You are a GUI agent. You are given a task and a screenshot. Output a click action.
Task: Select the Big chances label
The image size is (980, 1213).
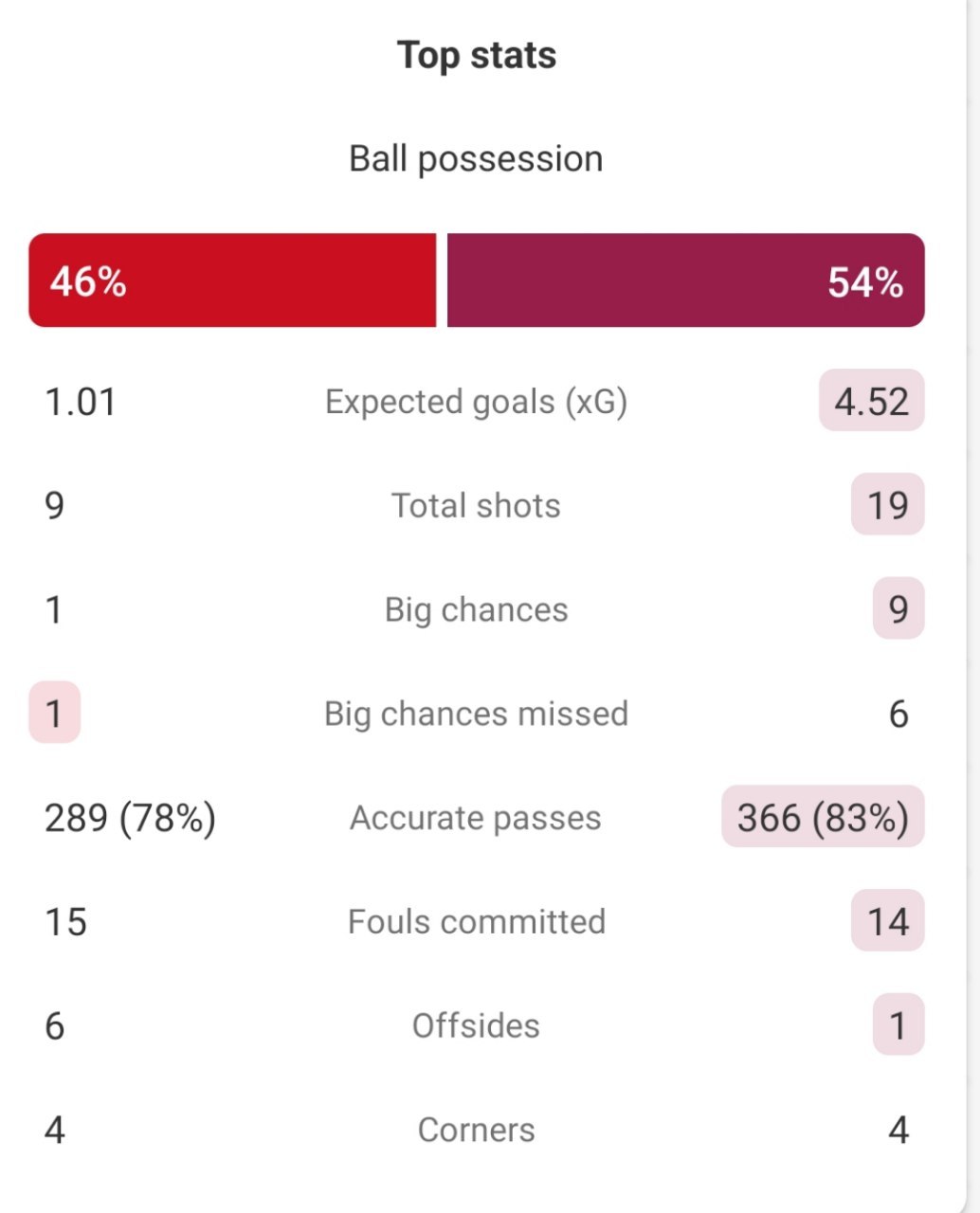pos(476,609)
